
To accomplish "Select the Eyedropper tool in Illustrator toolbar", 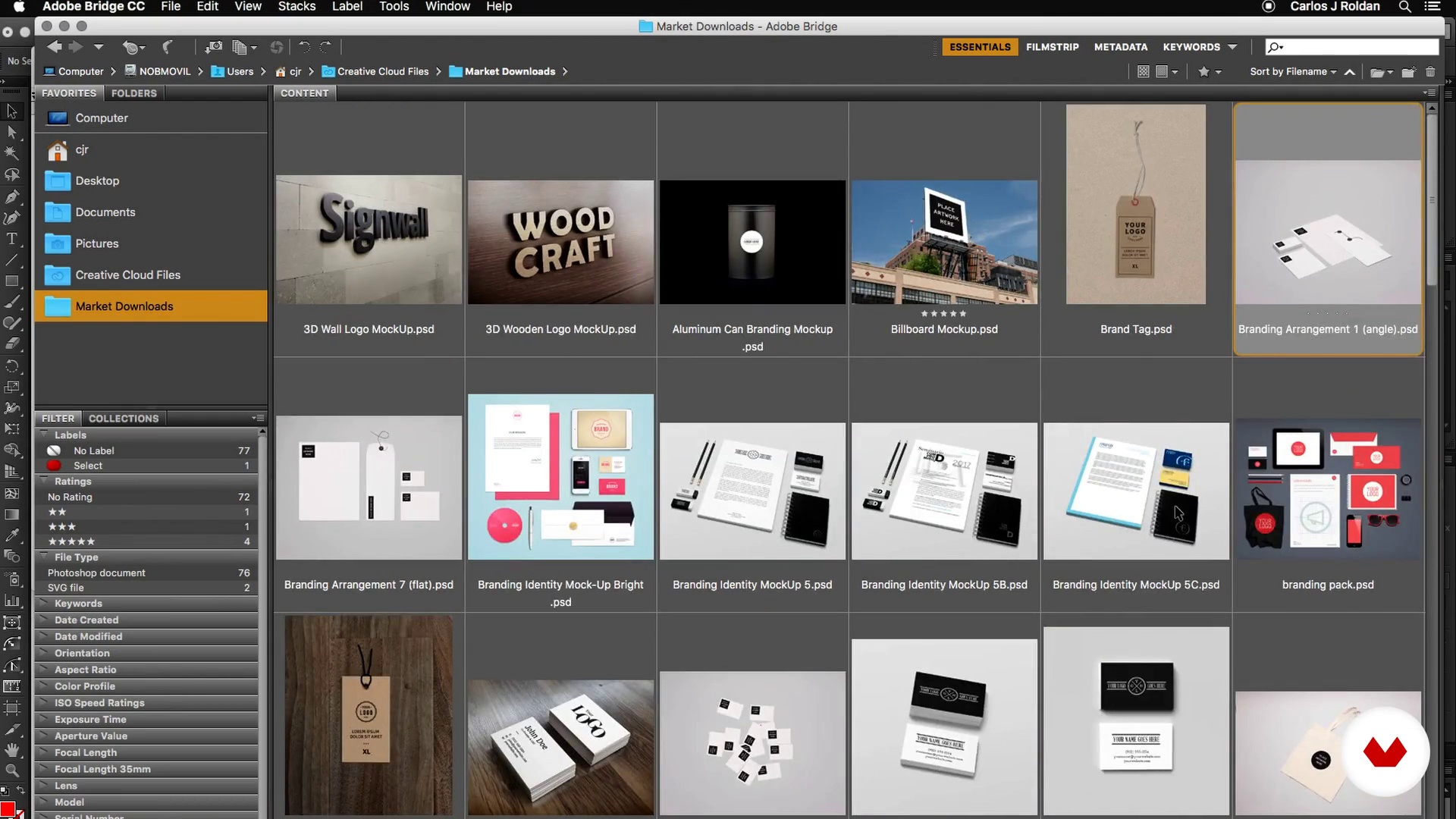I will [11, 535].
